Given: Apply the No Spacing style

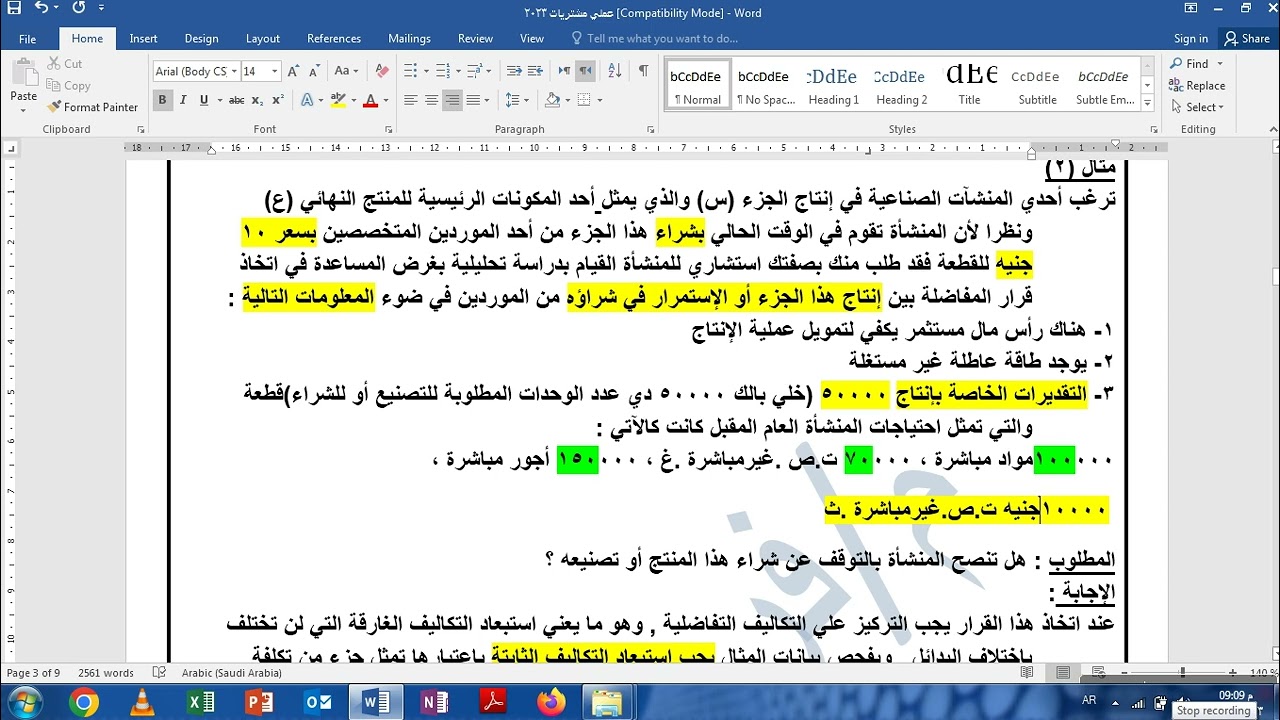Looking at the screenshot, I should [x=765, y=84].
